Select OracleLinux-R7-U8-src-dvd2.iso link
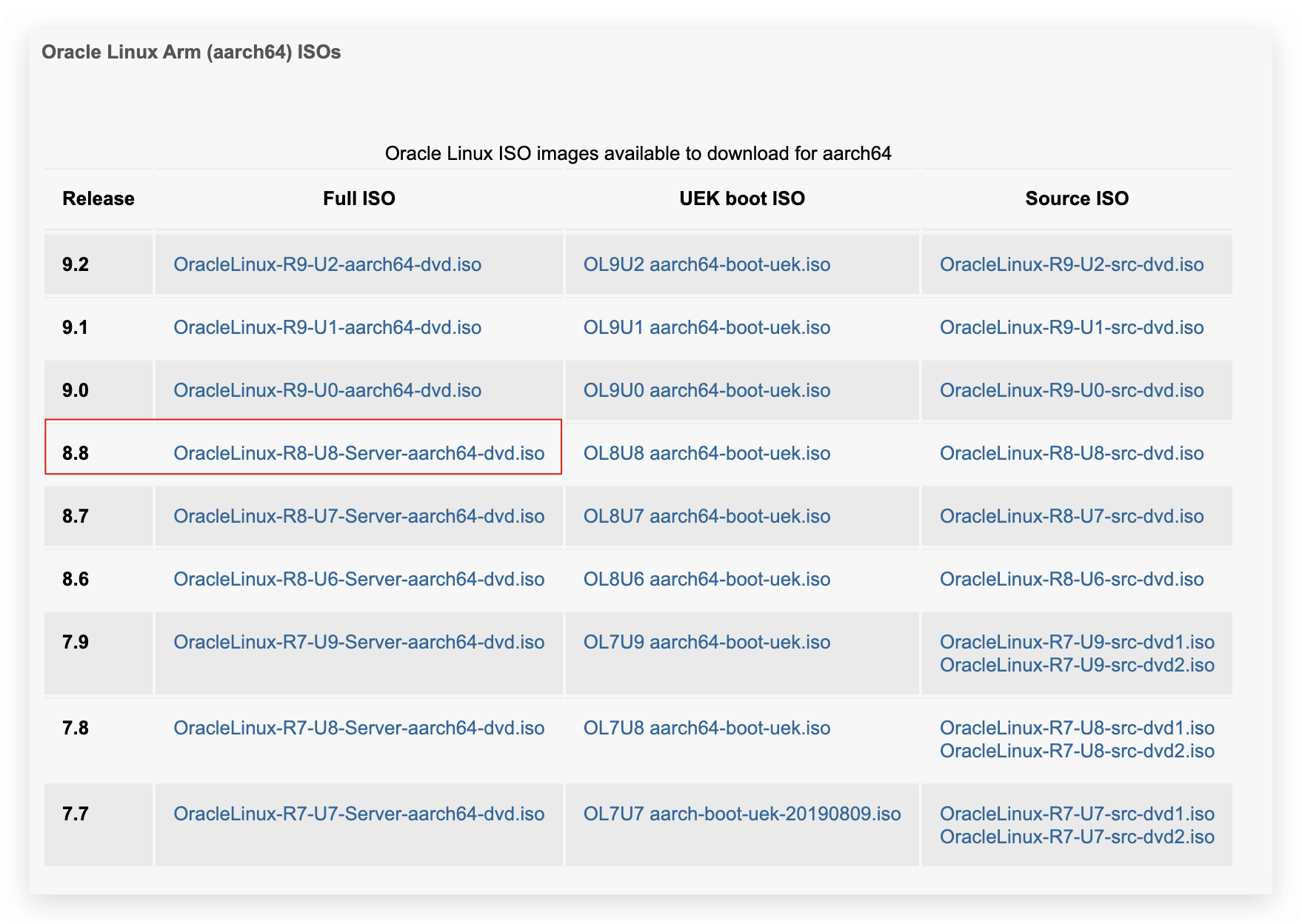Image resolution: width=1302 pixels, height=924 pixels. (x=1077, y=751)
